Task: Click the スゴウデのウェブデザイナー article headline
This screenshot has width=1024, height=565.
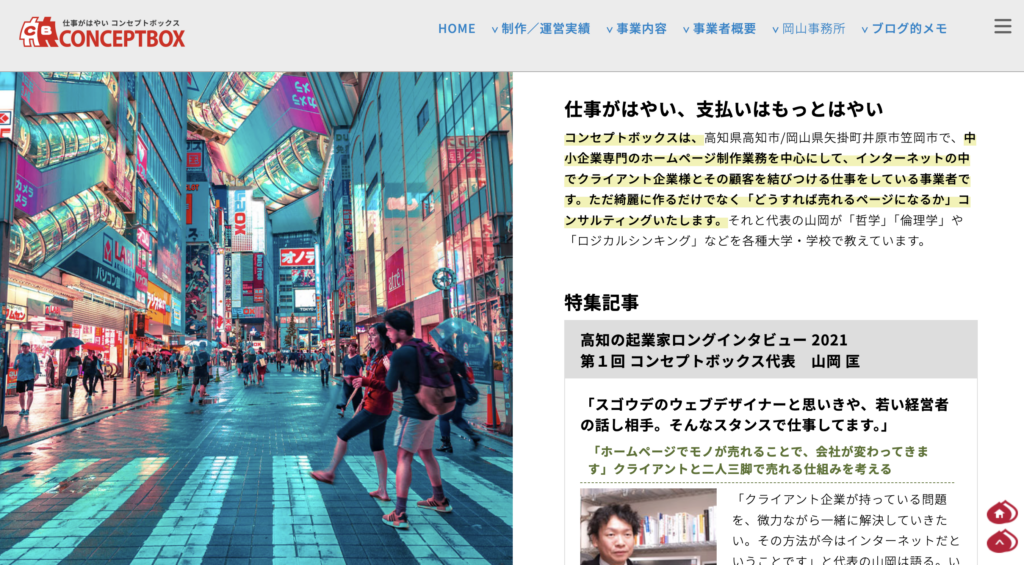Action: point(764,414)
